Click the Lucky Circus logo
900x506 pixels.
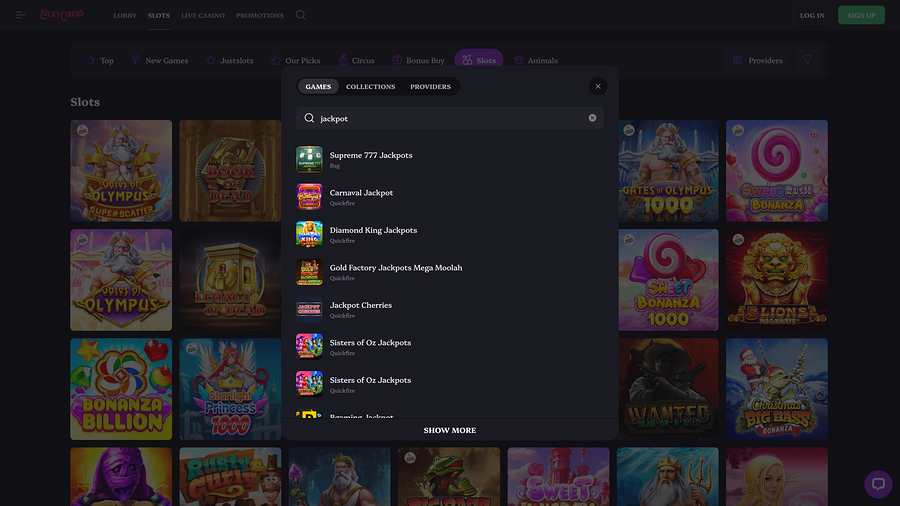point(62,14)
